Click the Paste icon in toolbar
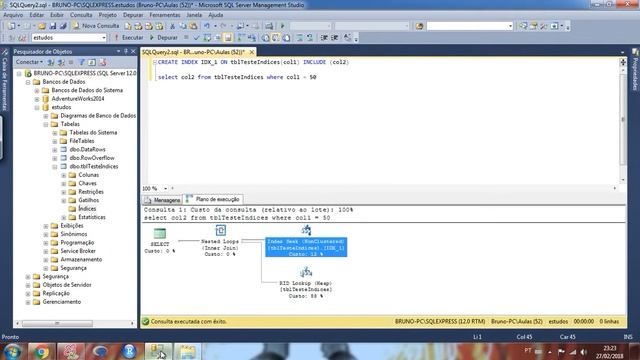This screenshot has width=640, height=360. pos(193,26)
